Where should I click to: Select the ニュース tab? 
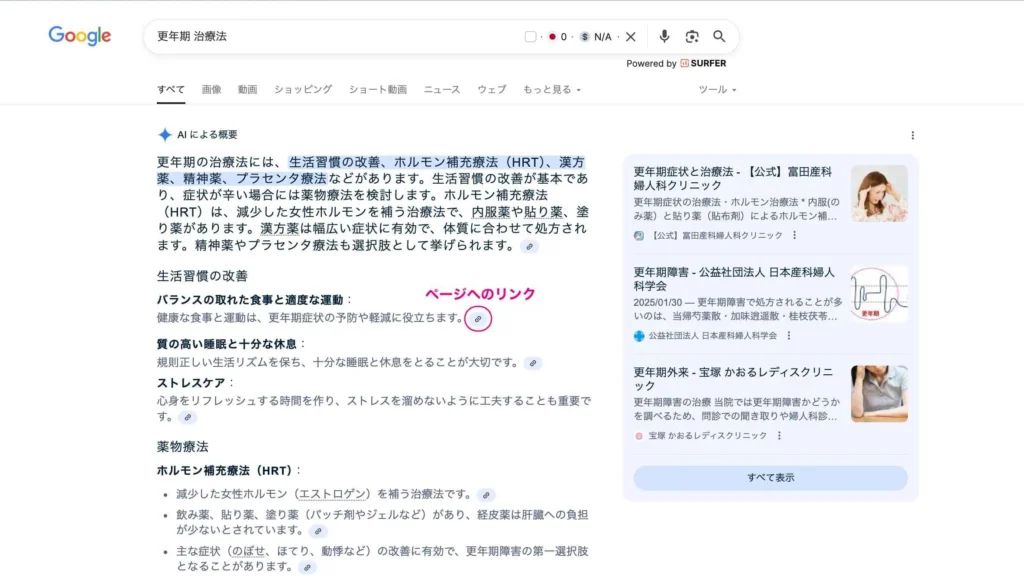[441, 90]
